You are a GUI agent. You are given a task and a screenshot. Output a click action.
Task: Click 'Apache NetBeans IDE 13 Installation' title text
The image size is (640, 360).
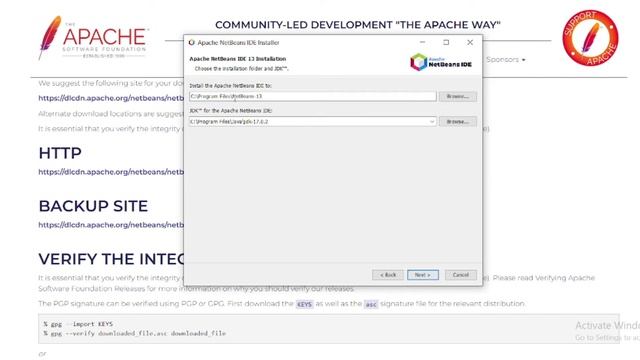pyautogui.click(x=238, y=59)
